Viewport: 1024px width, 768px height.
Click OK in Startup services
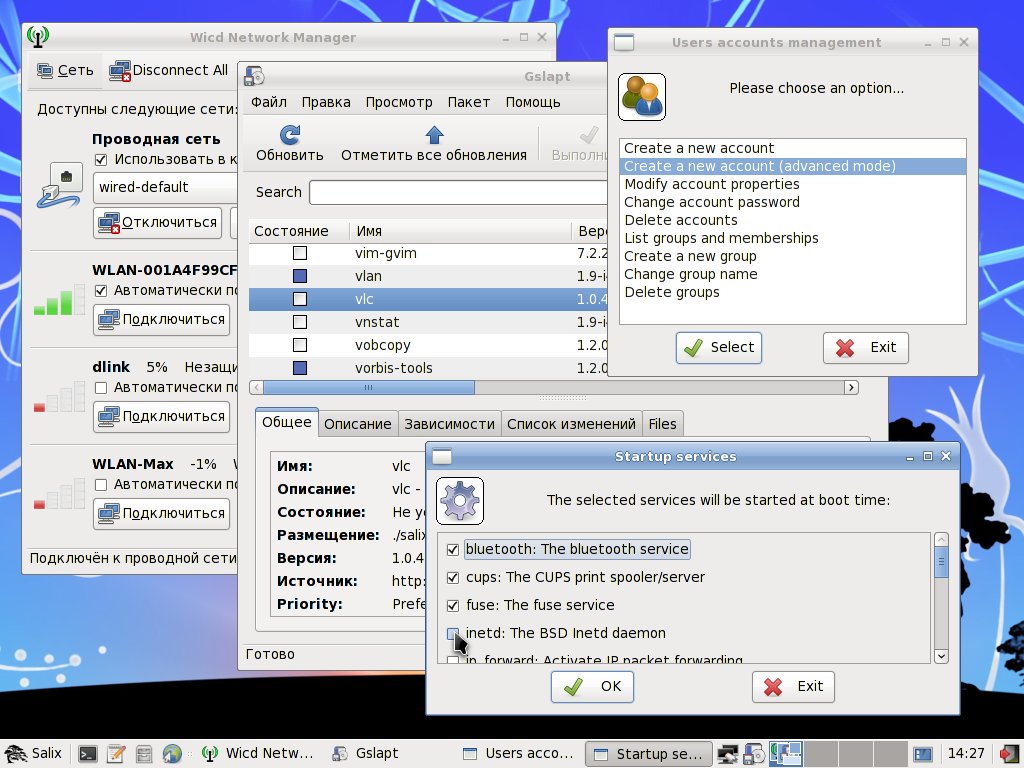coord(592,687)
